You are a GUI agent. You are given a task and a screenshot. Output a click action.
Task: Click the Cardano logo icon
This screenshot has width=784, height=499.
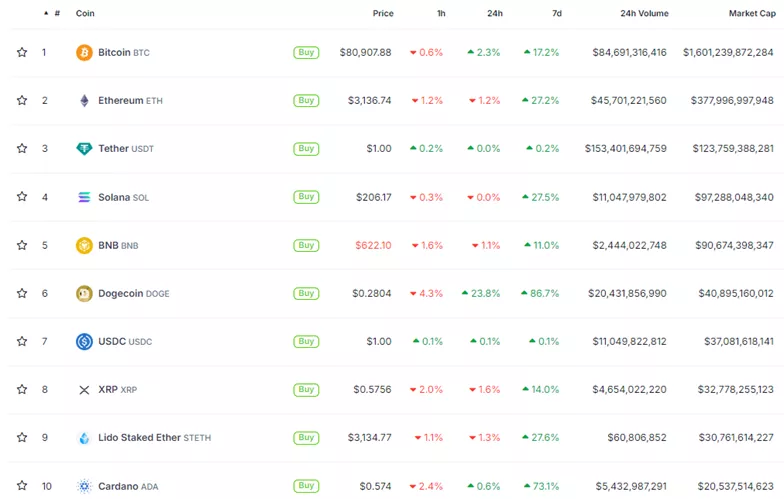pos(84,486)
